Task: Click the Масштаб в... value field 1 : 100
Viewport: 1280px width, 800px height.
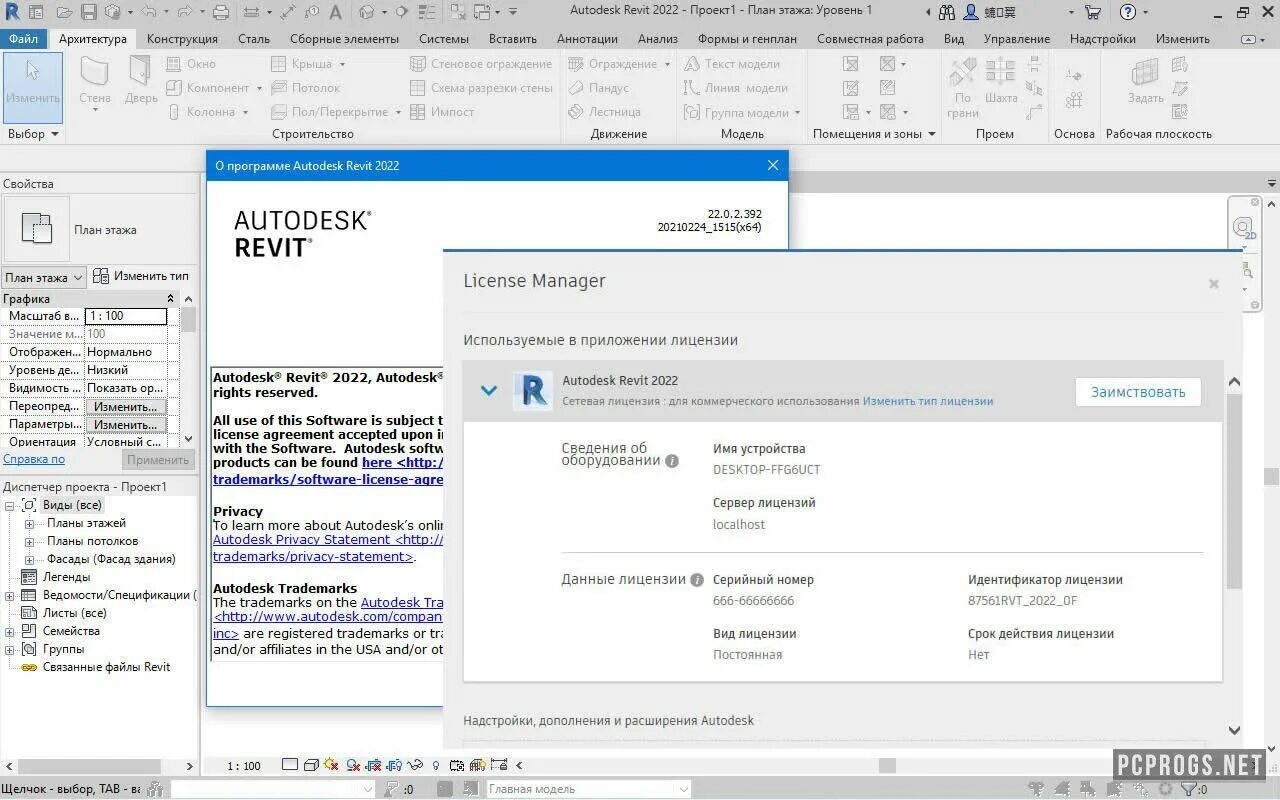Action: [126, 316]
